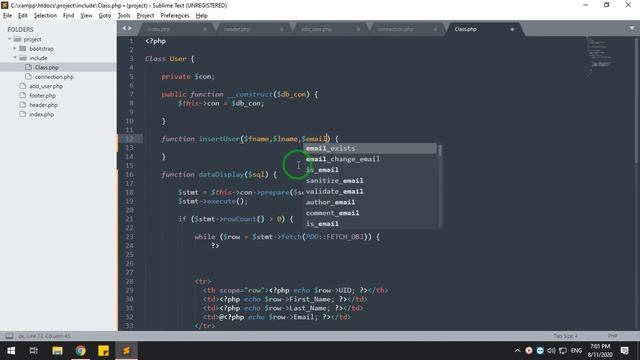The width and height of the screenshot is (640, 360).
Task: Close the header.php tab
Action: pos(282,29)
